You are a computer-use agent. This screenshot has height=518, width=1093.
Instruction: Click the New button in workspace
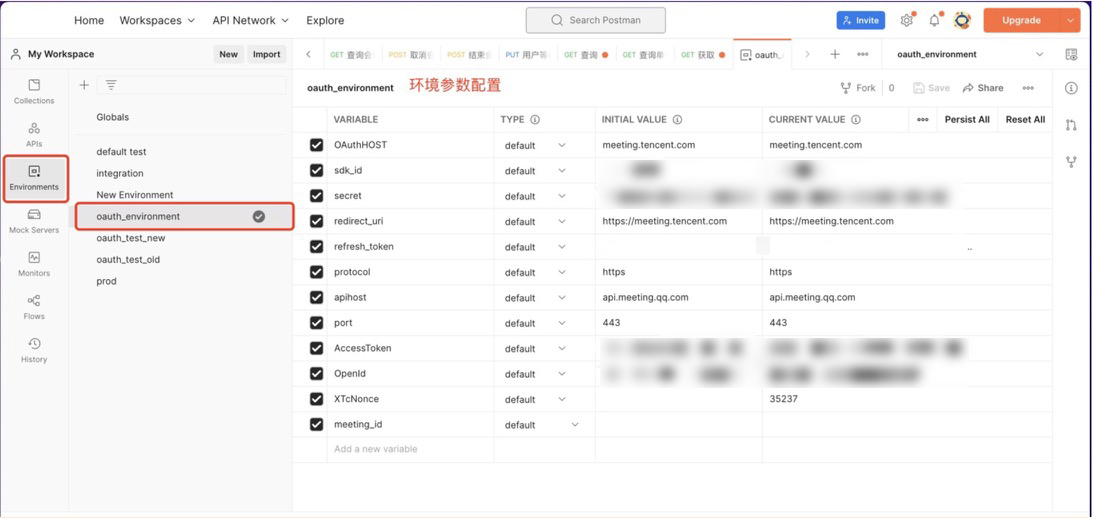(228, 54)
